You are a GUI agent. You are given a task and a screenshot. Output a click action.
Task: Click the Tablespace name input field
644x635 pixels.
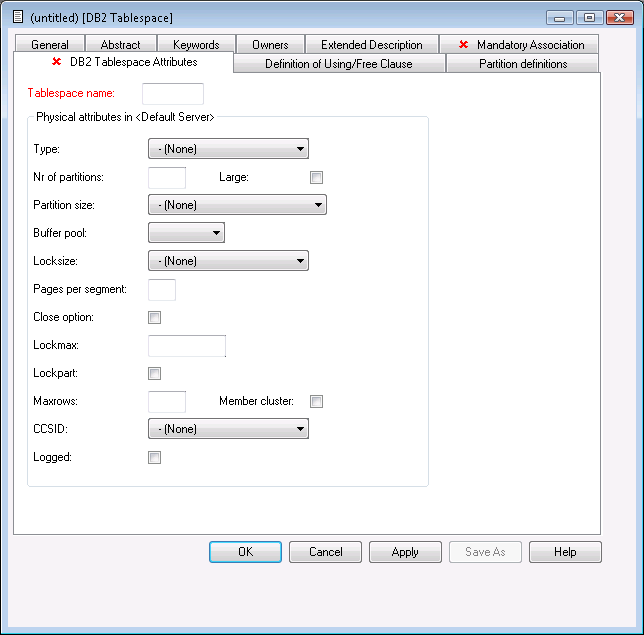[x=173, y=94]
